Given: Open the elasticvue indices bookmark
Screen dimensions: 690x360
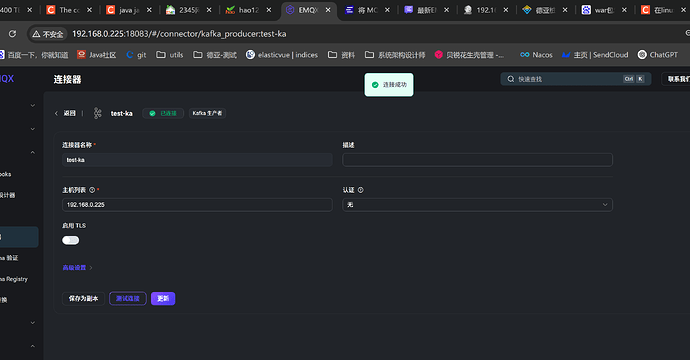Looking at the screenshot, I should tap(282, 55).
